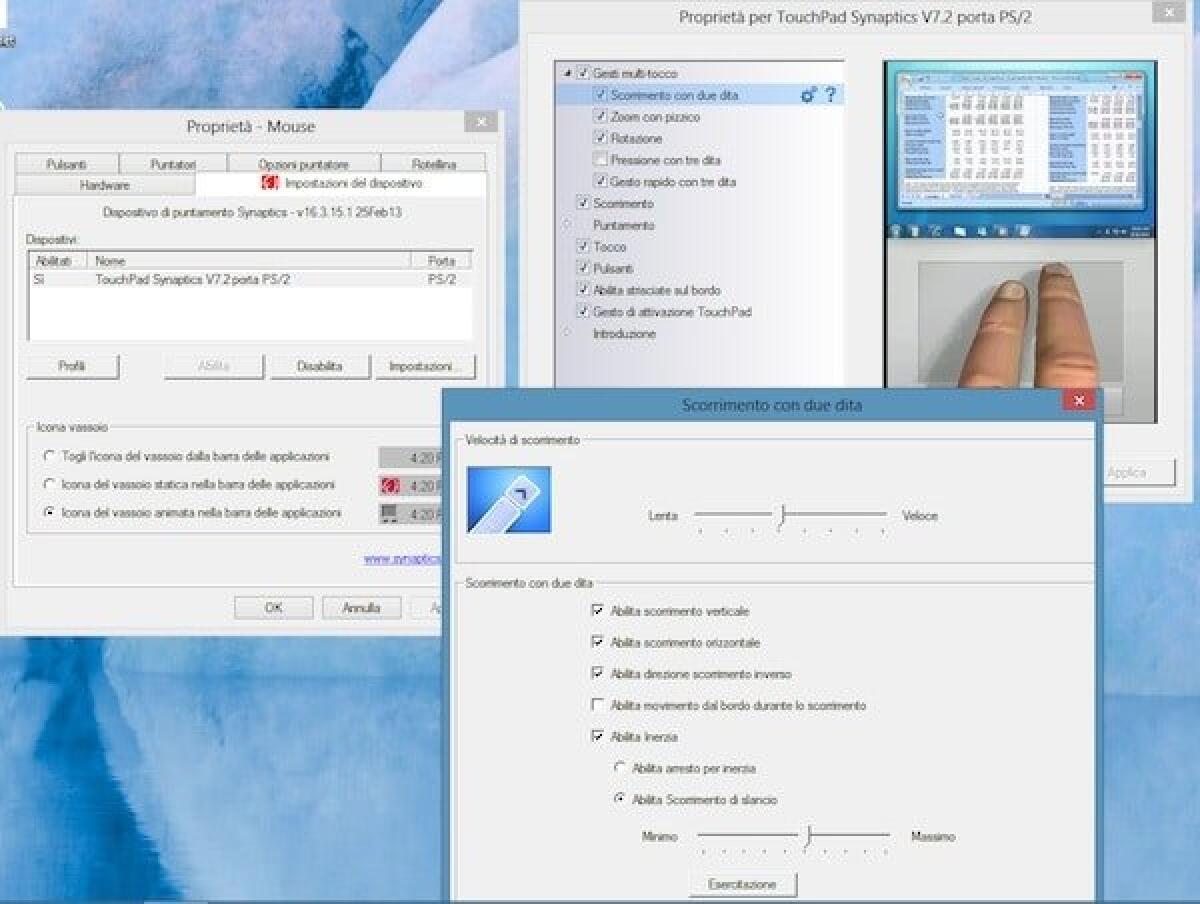Collapse the Gesti multi-tocco tree
Viewport: 1200px width, 904px height.
566,73
